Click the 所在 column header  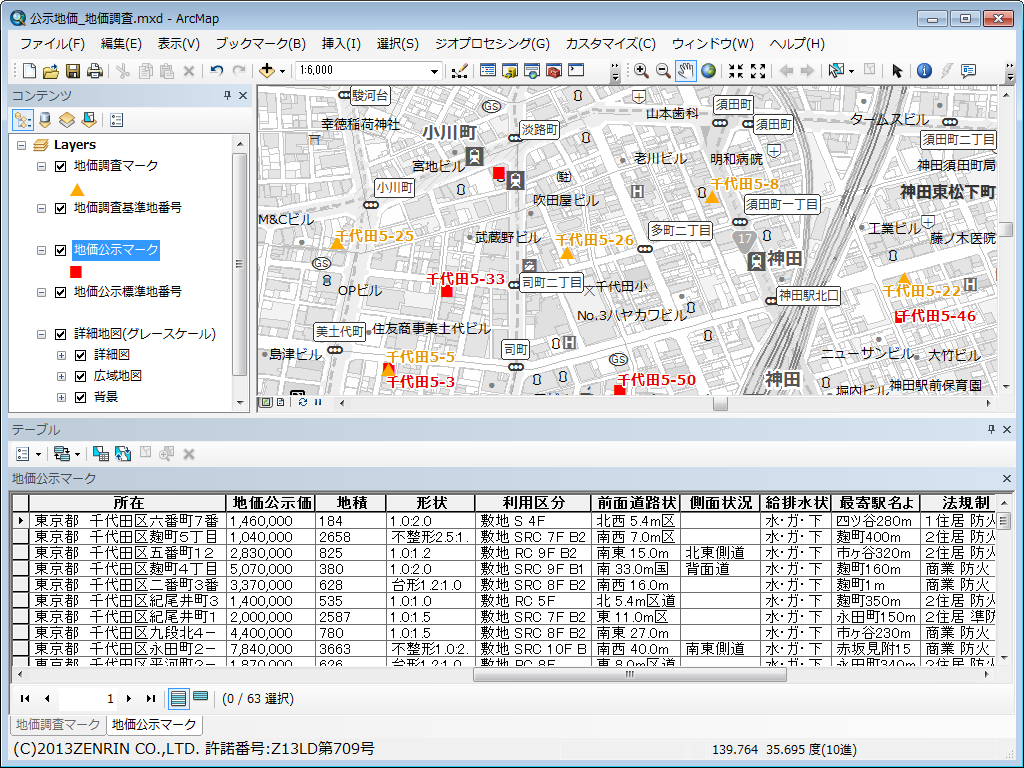click(x=127, y=503)
